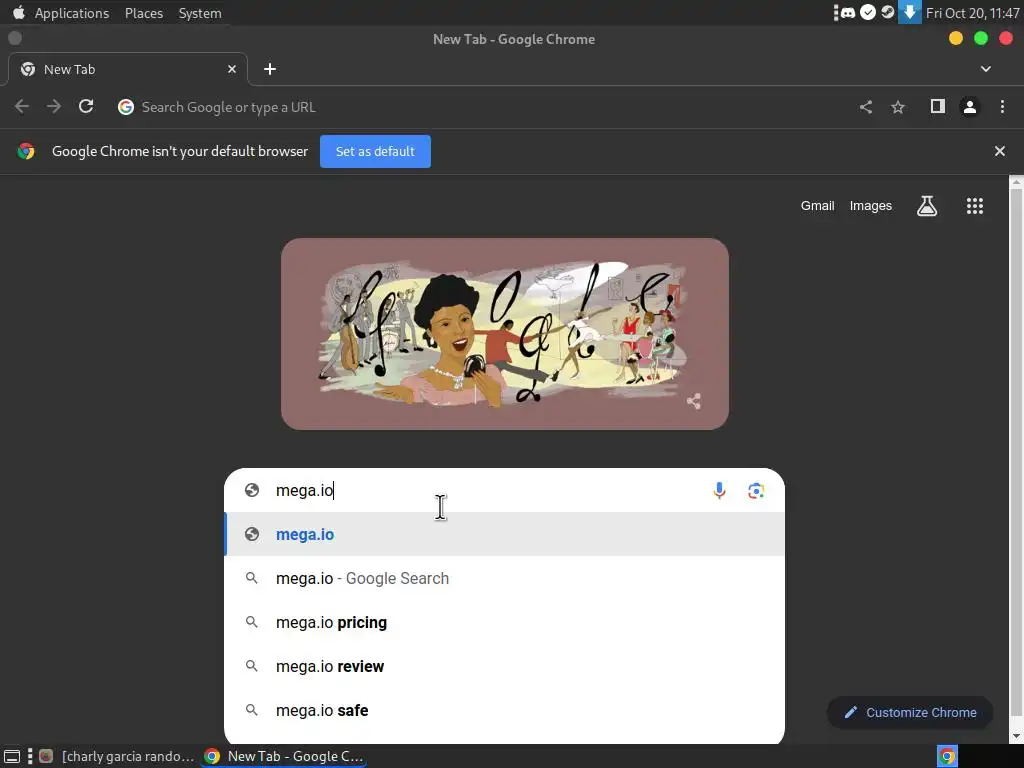Image resolution: width=1024 pixels, height=768 pixels.
Task: Reload the current page
Action: click(86, 106)
